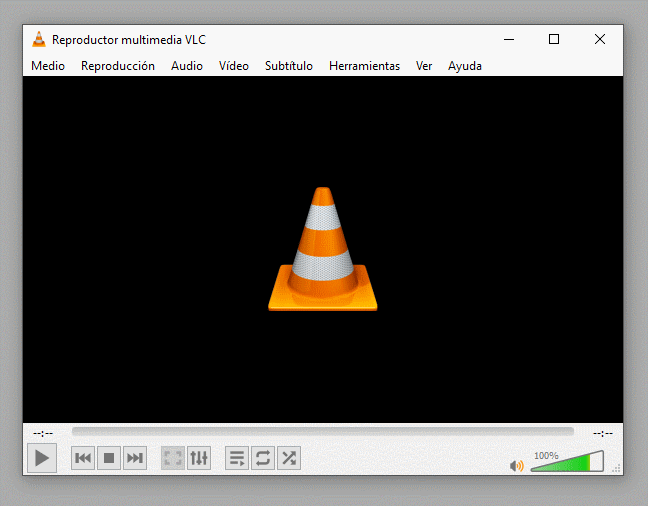Maximize the VLC window
The height and width of the screenshot is (506, 648).
click(x=554, y=39)
